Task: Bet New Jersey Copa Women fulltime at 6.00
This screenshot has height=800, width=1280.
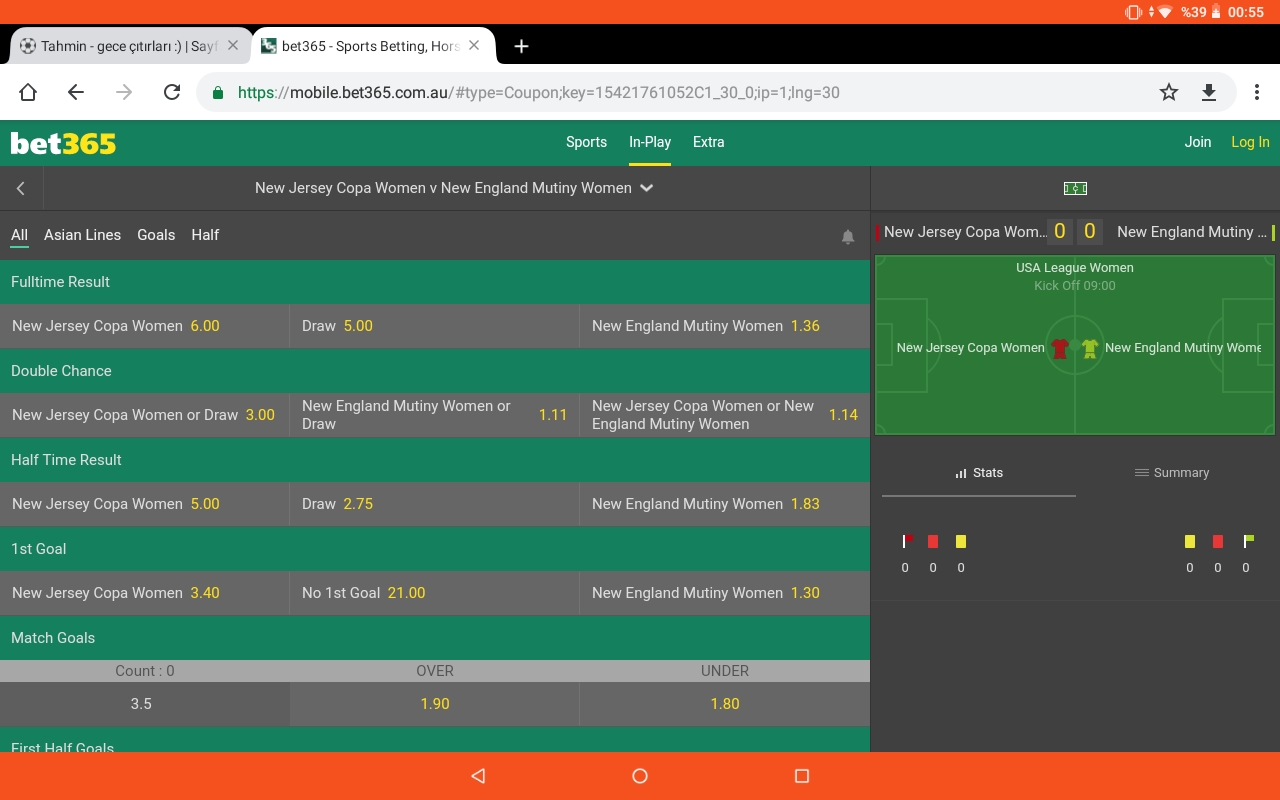Action: coord(145,326)
